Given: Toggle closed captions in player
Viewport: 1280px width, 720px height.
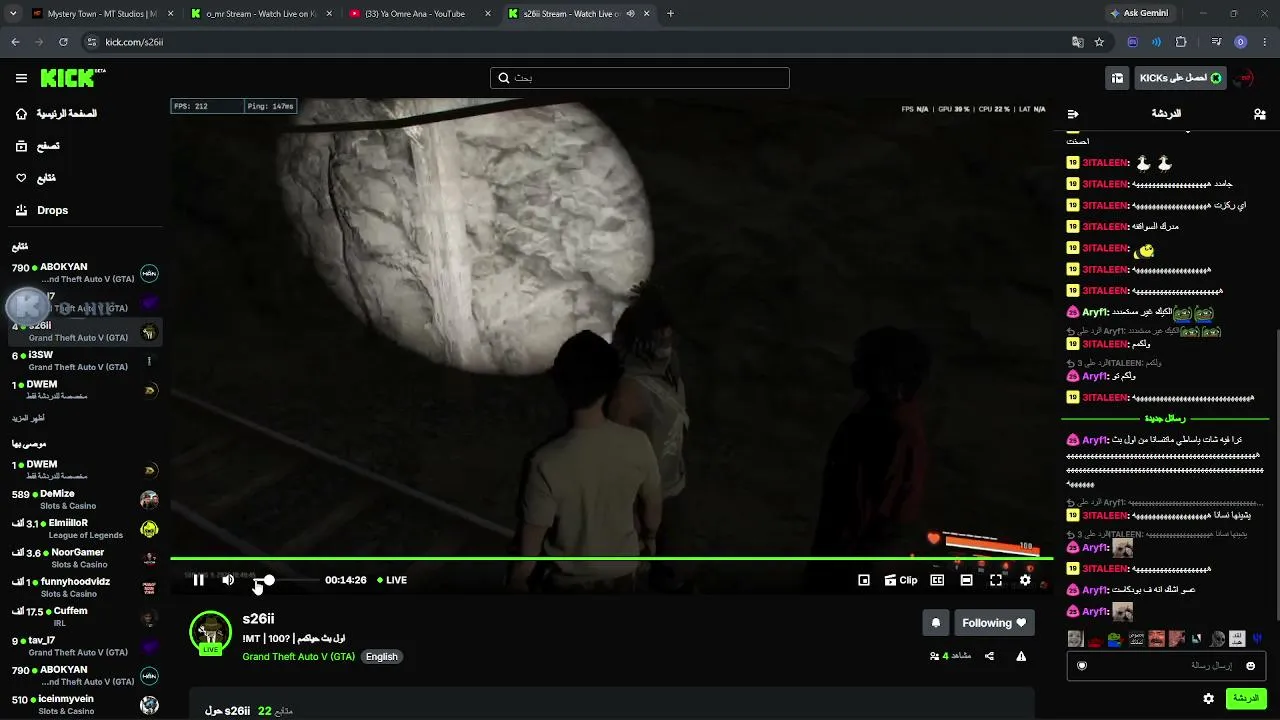Looking at the screenshot, I should pos(937,580).
